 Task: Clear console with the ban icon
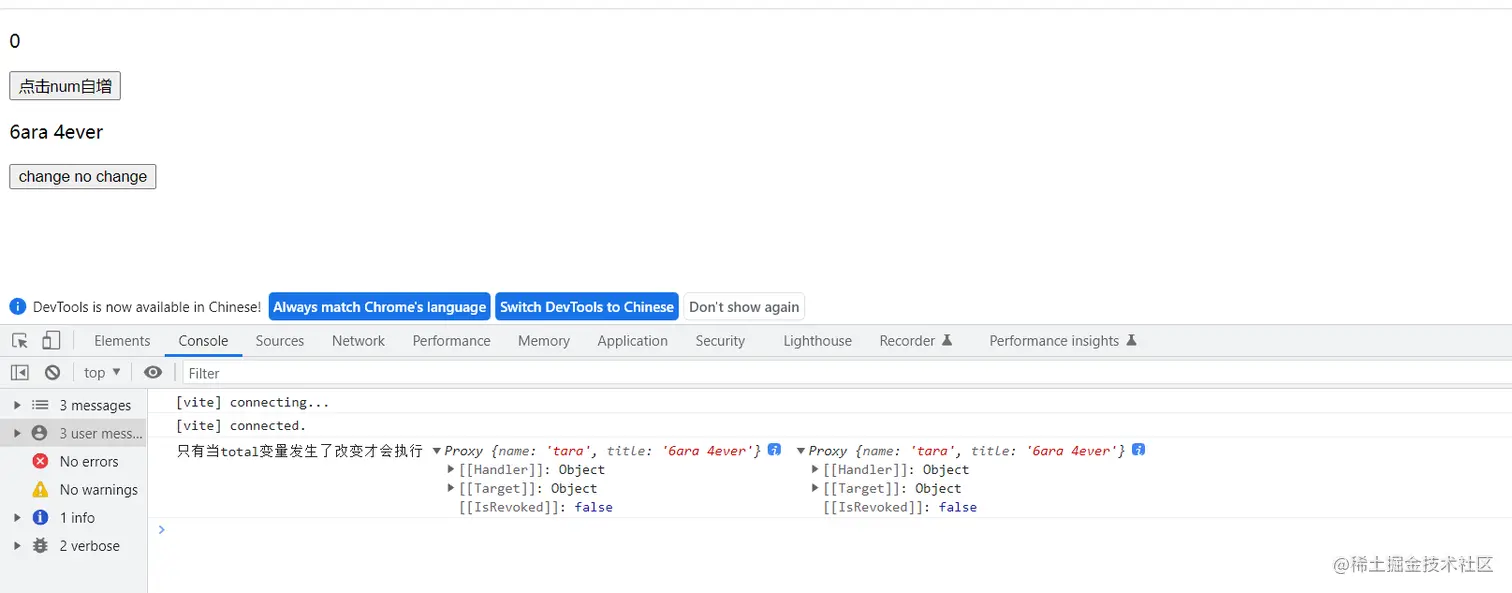click(52, 372)
